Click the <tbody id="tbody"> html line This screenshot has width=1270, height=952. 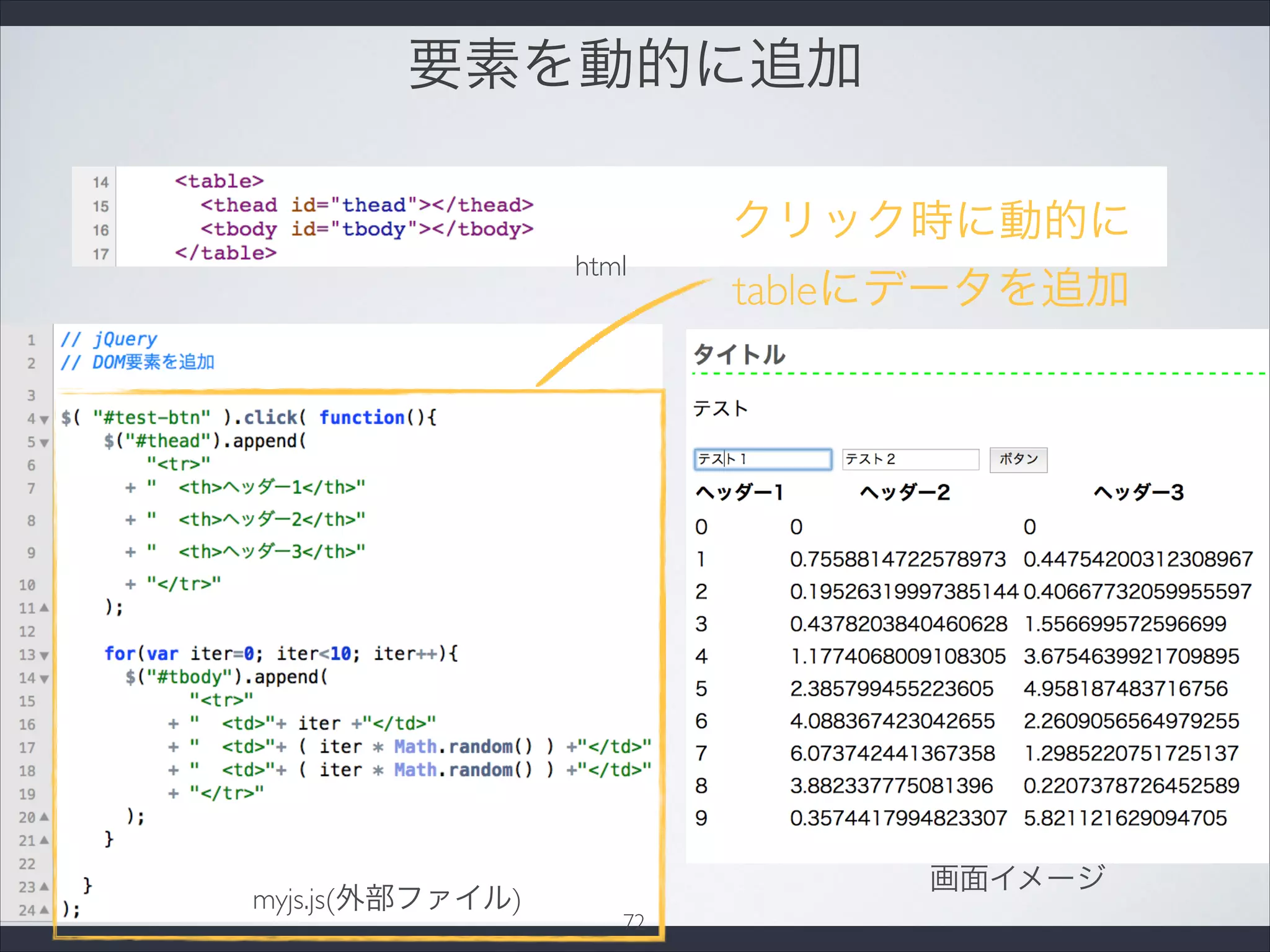point(366,229)
